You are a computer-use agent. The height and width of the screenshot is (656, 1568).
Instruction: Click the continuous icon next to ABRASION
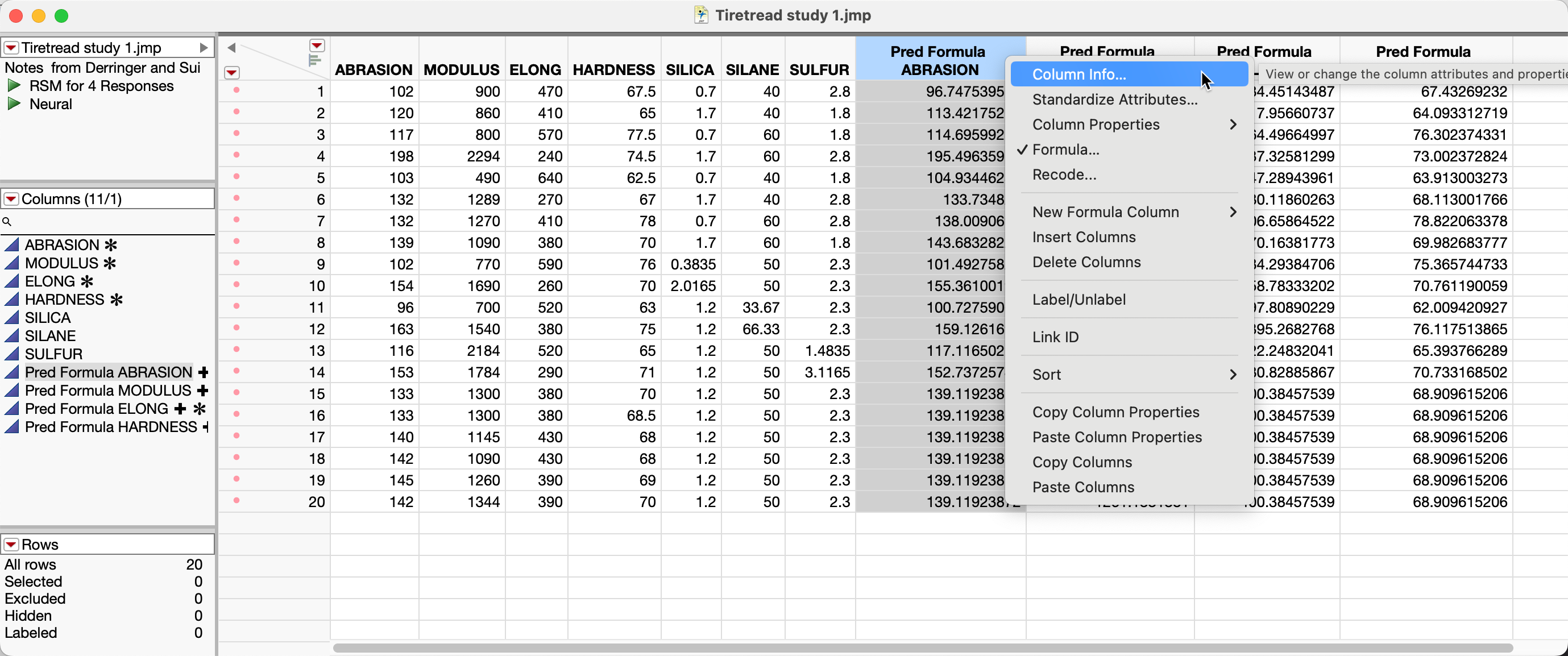click(x=11, y=244)
